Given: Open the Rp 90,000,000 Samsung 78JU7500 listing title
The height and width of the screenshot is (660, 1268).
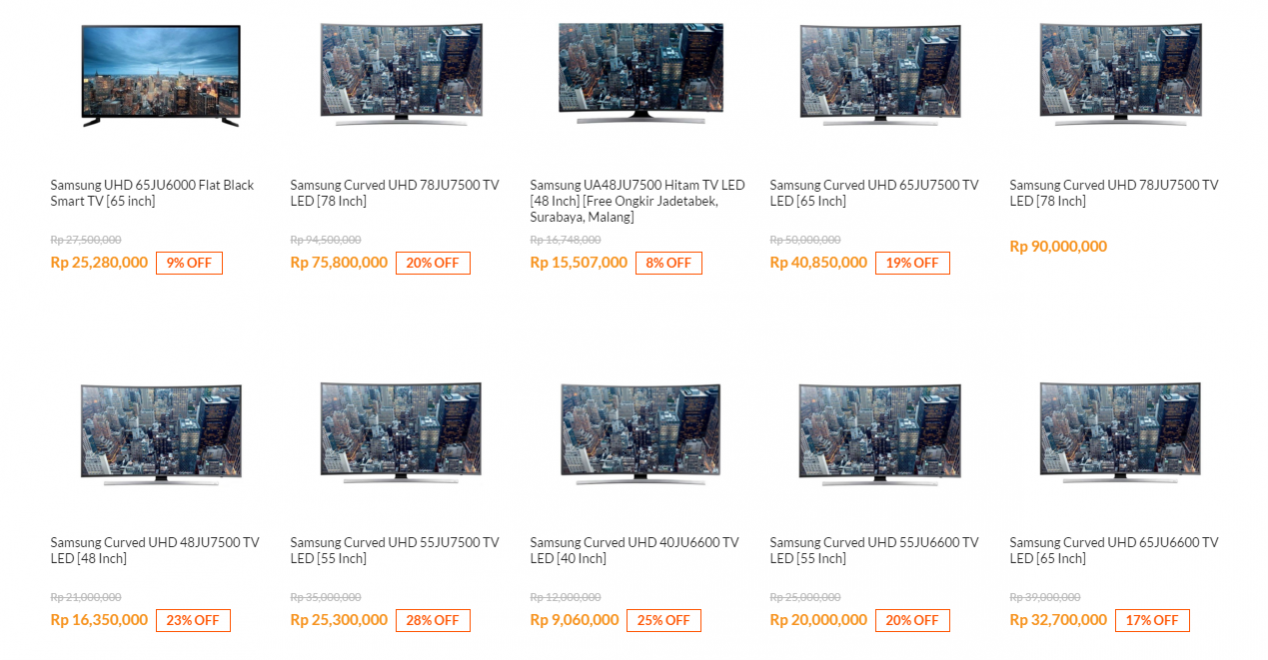Looking at the screenshot, I should tap(1114, 193).
